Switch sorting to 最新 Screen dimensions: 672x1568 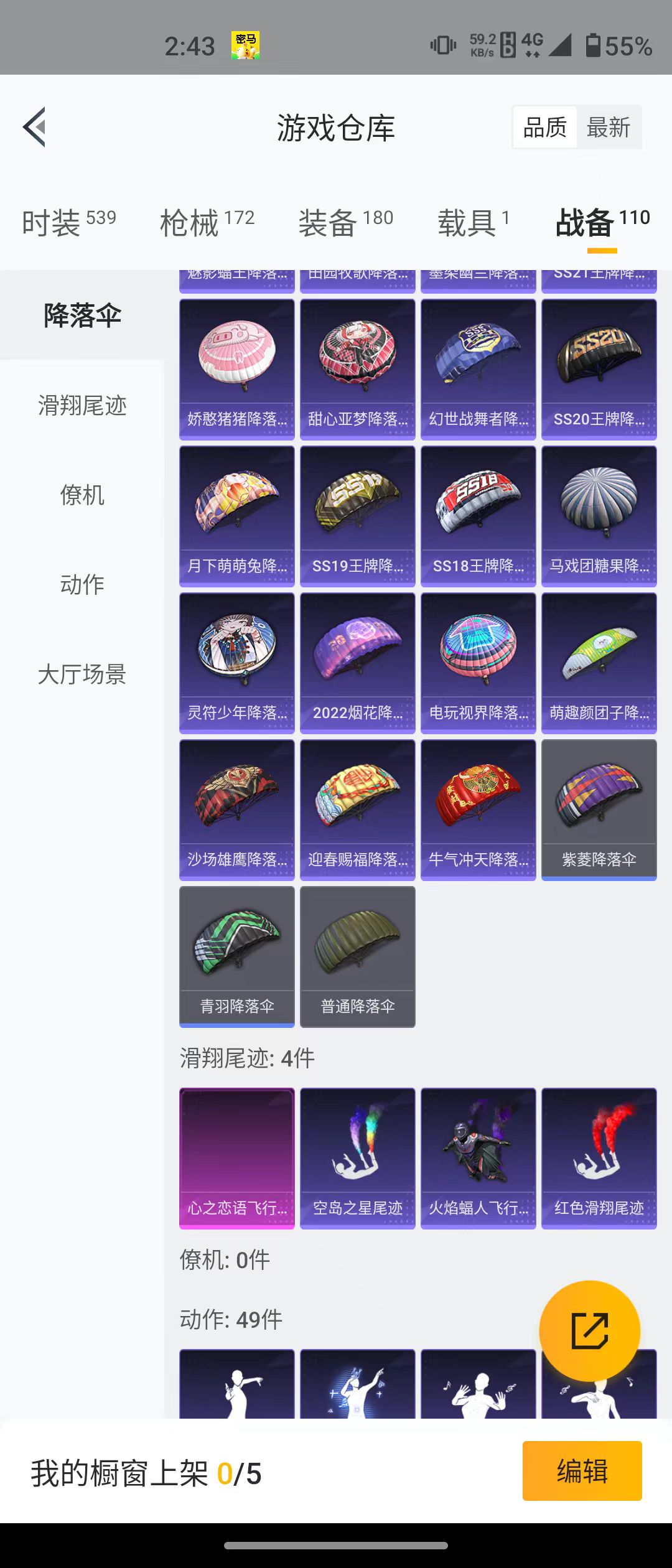(609, 128)
